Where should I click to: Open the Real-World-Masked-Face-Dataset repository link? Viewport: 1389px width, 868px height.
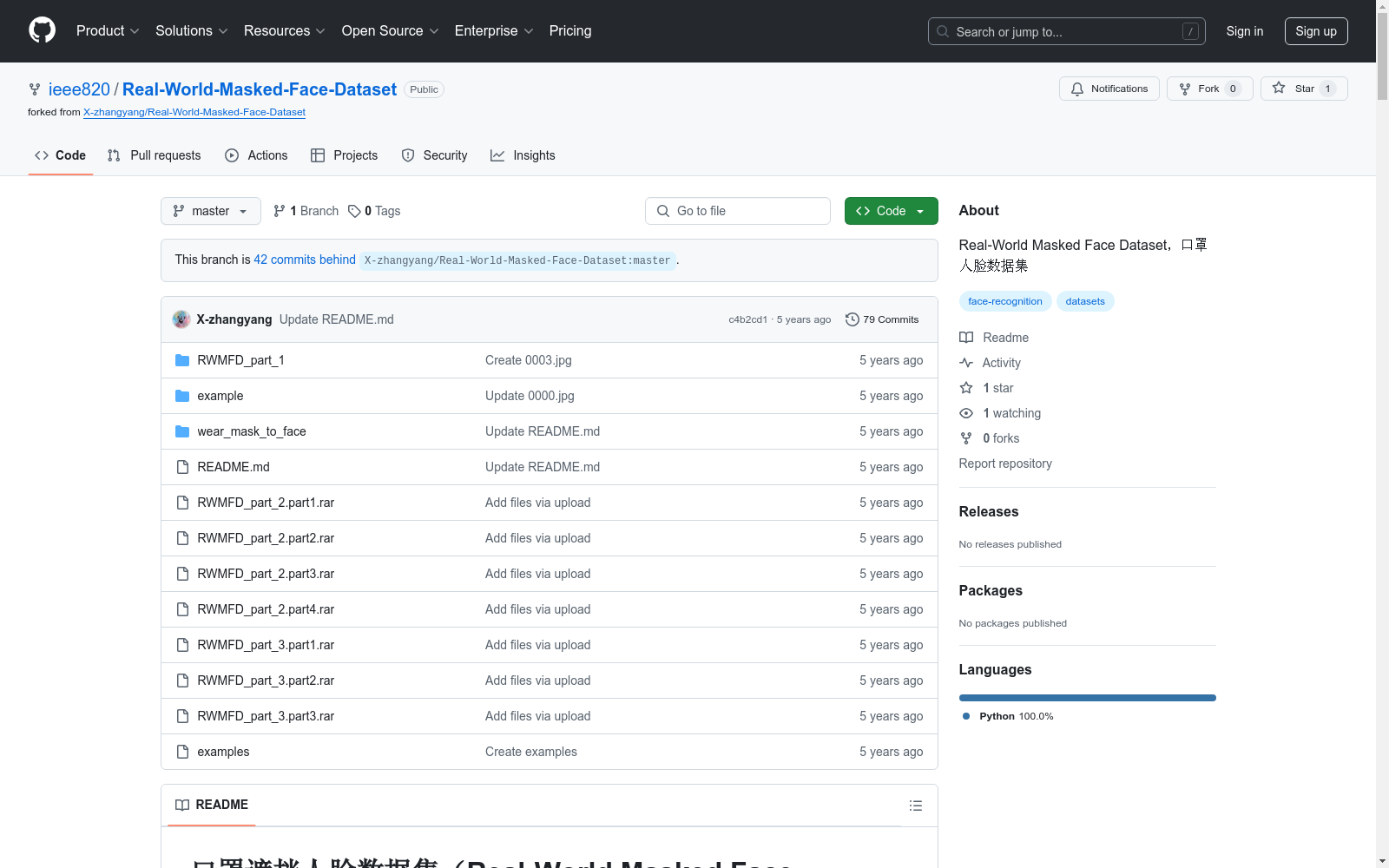click(260, 89)
